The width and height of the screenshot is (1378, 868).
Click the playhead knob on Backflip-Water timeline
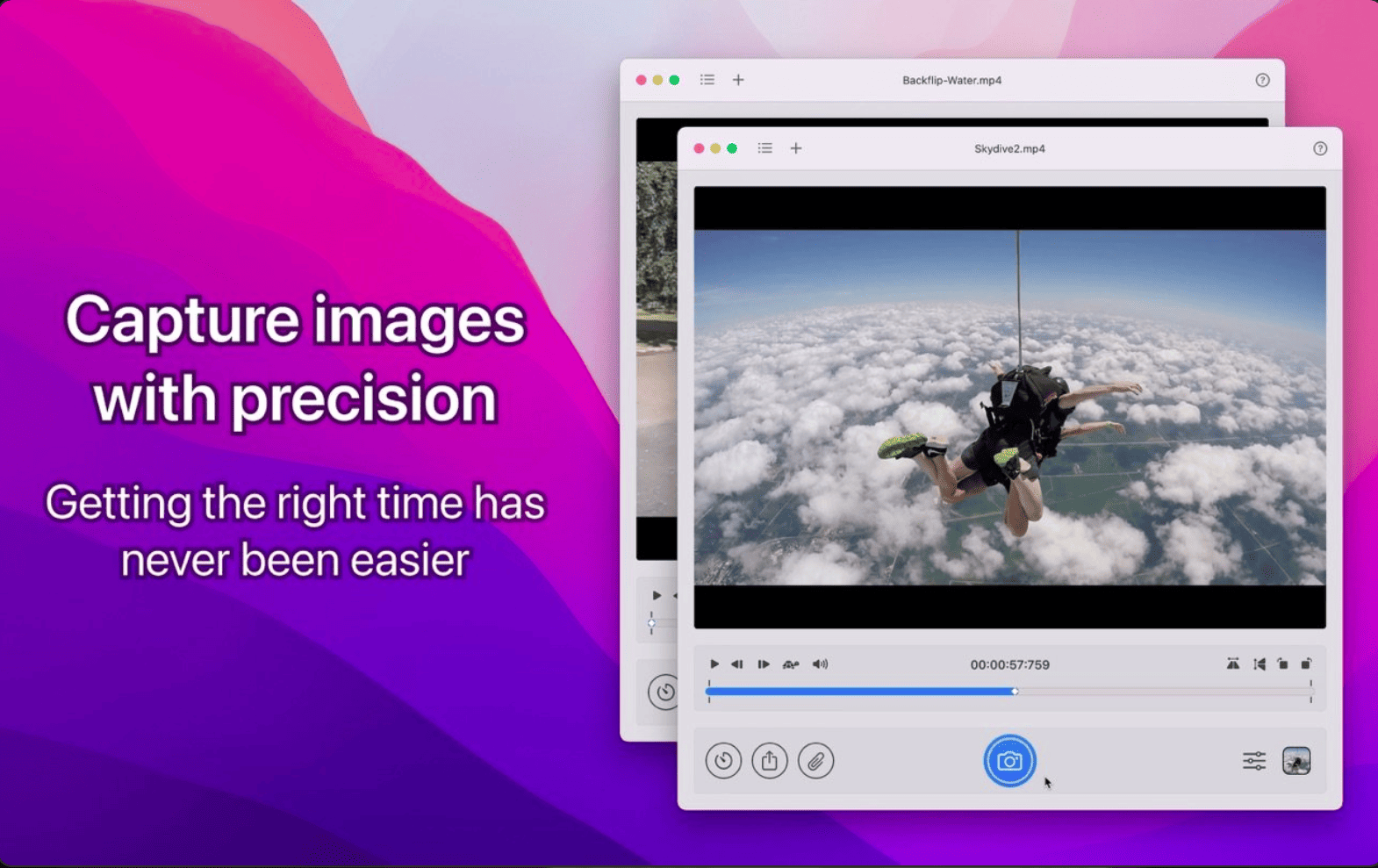tap(651, 623)
